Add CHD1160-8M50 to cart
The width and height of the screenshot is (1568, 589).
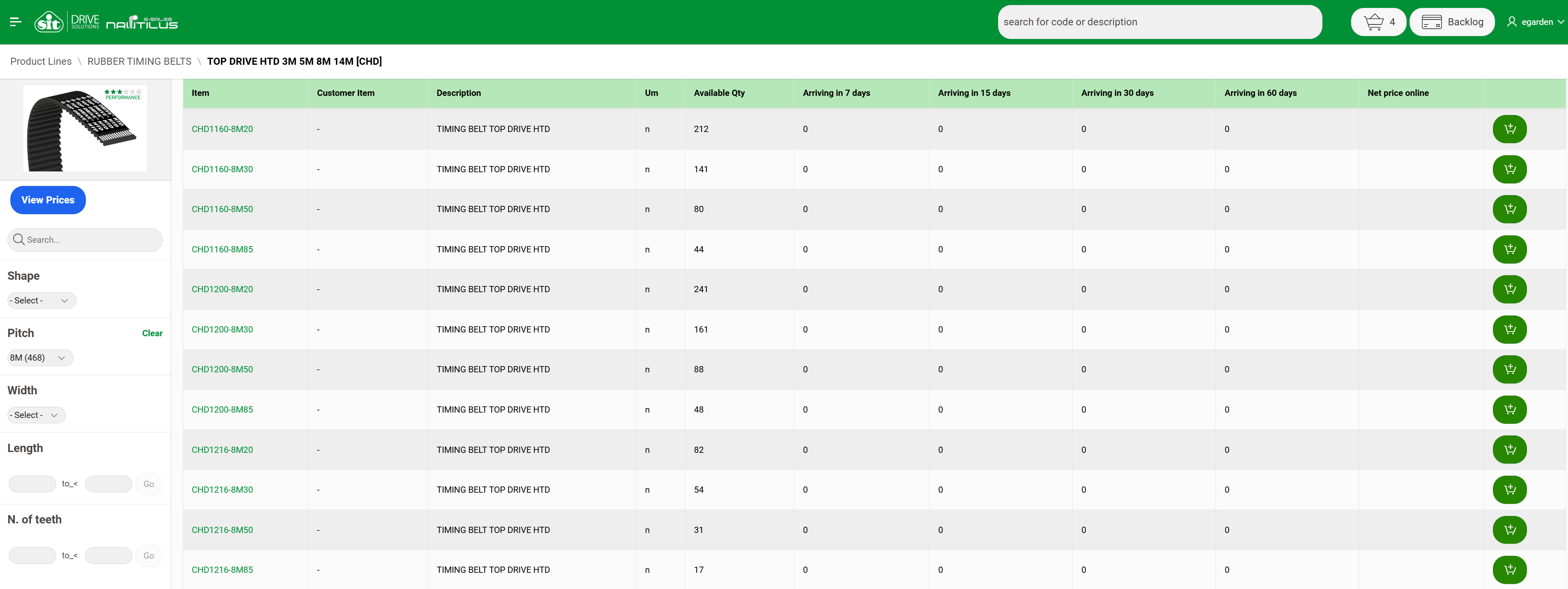1509,209
